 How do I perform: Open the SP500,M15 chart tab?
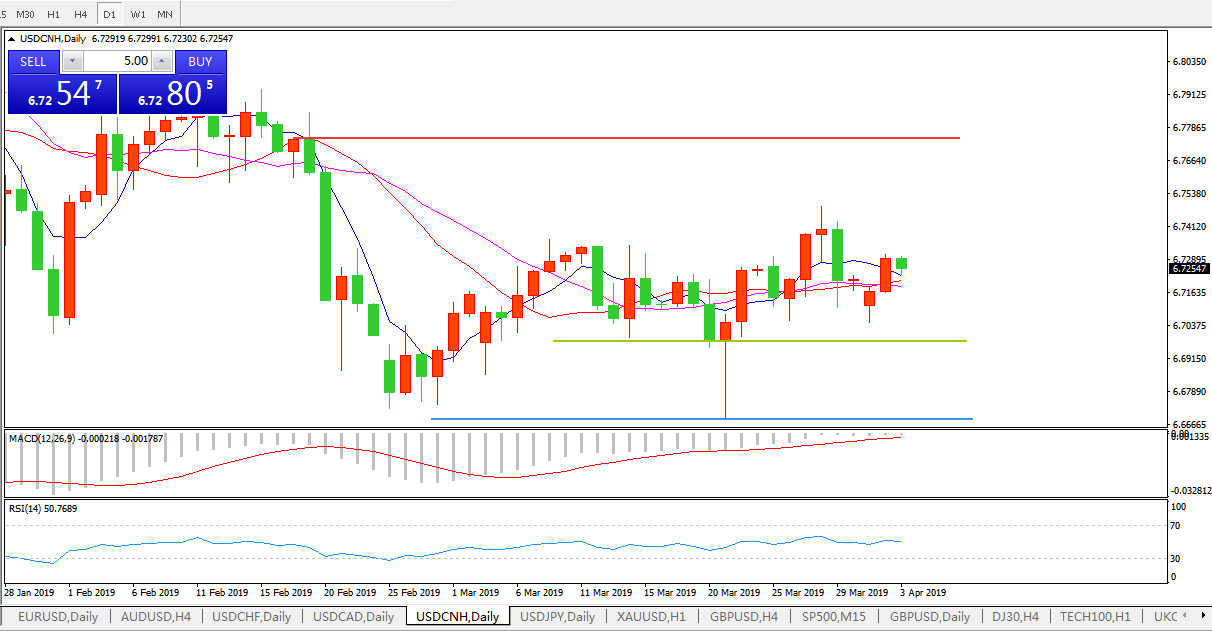click(x=834, y=617)
